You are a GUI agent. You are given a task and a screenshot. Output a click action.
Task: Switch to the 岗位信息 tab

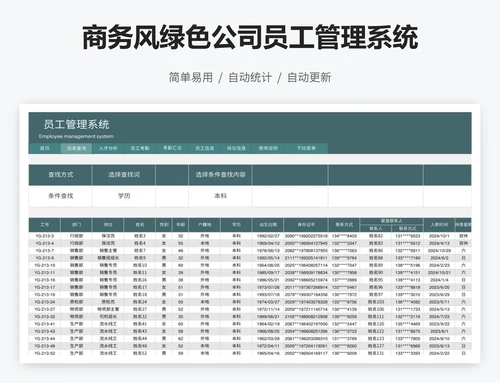(x=236, y=148)
